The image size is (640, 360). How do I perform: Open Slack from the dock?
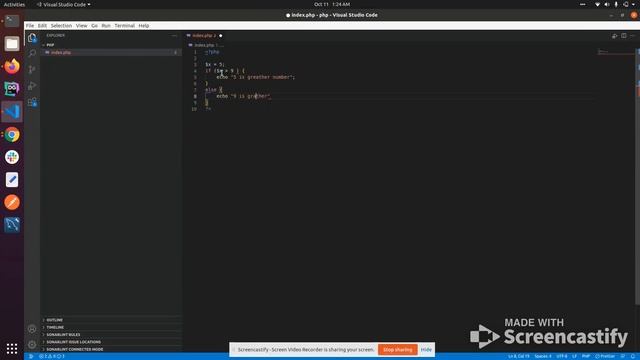click(x=12, y=157)
